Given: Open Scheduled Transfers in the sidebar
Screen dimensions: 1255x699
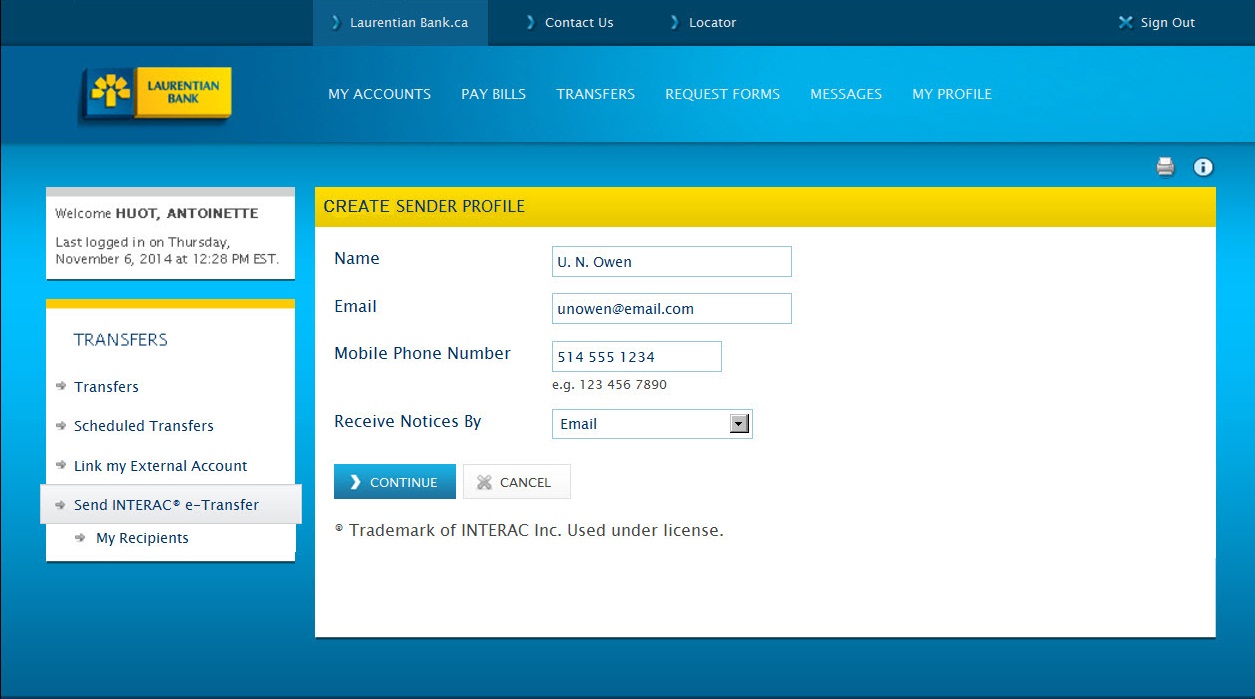Looking at the screenshot, I should coord(144,426).
